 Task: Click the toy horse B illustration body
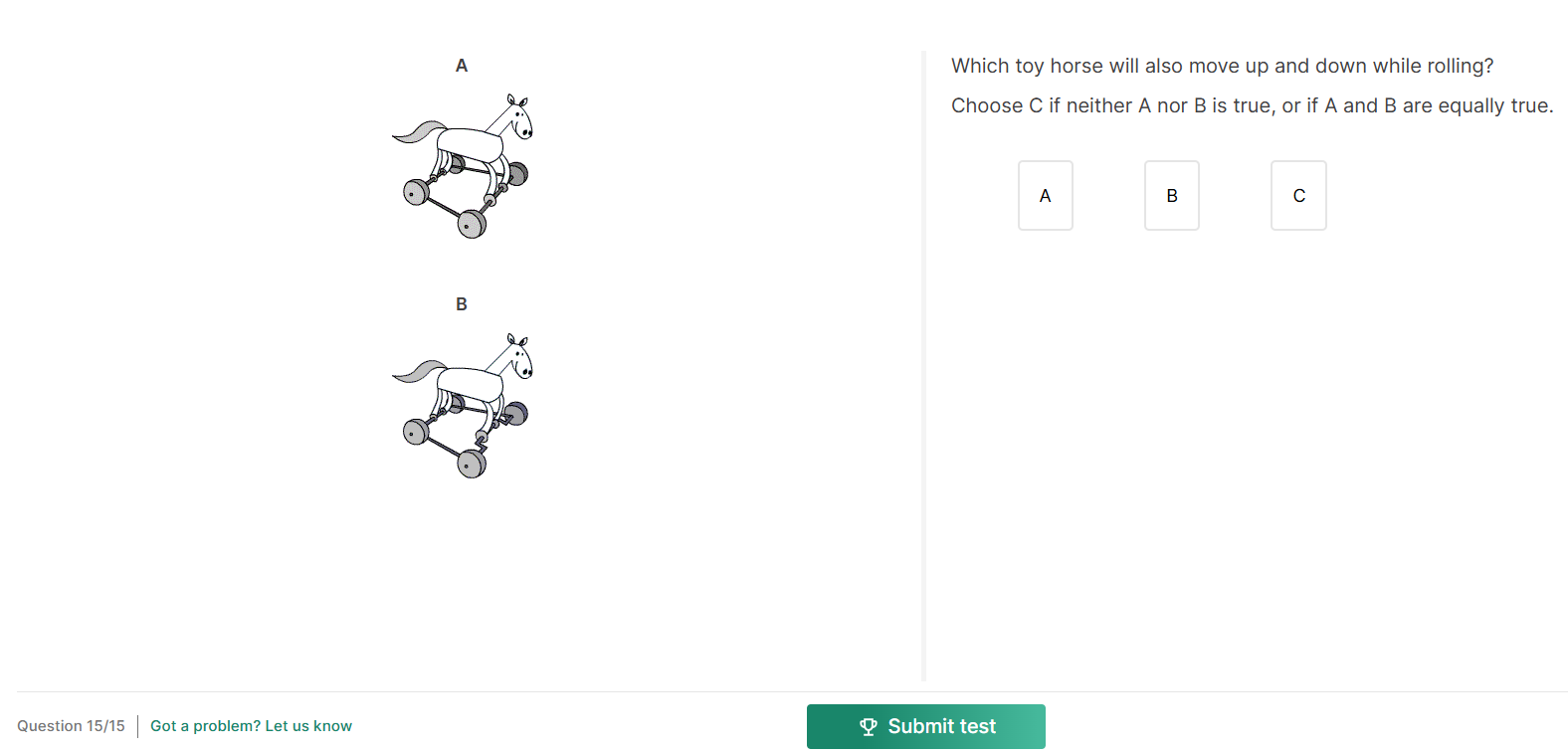470,383
